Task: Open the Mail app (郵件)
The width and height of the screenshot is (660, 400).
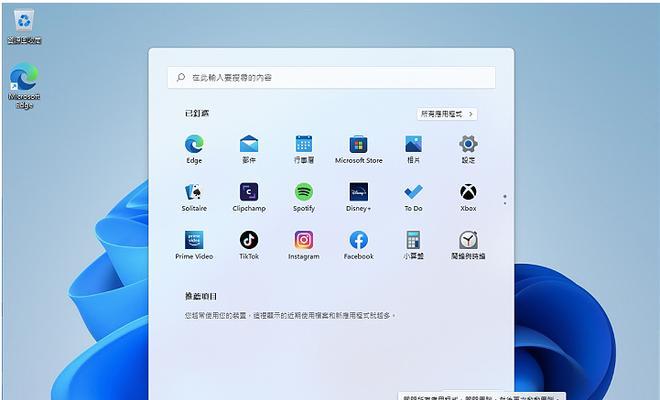Action: pos(249,149)
